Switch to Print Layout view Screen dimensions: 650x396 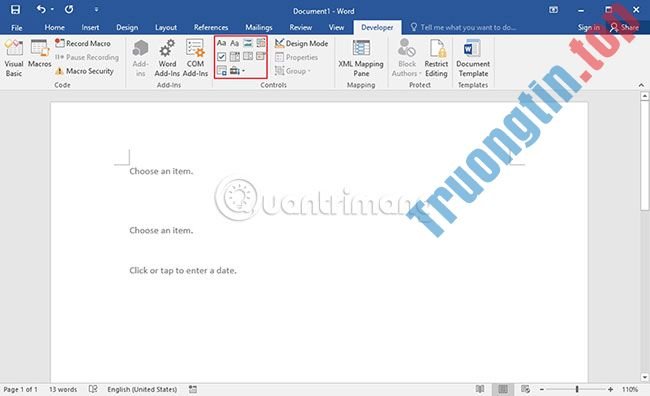[x=503, y=389]
